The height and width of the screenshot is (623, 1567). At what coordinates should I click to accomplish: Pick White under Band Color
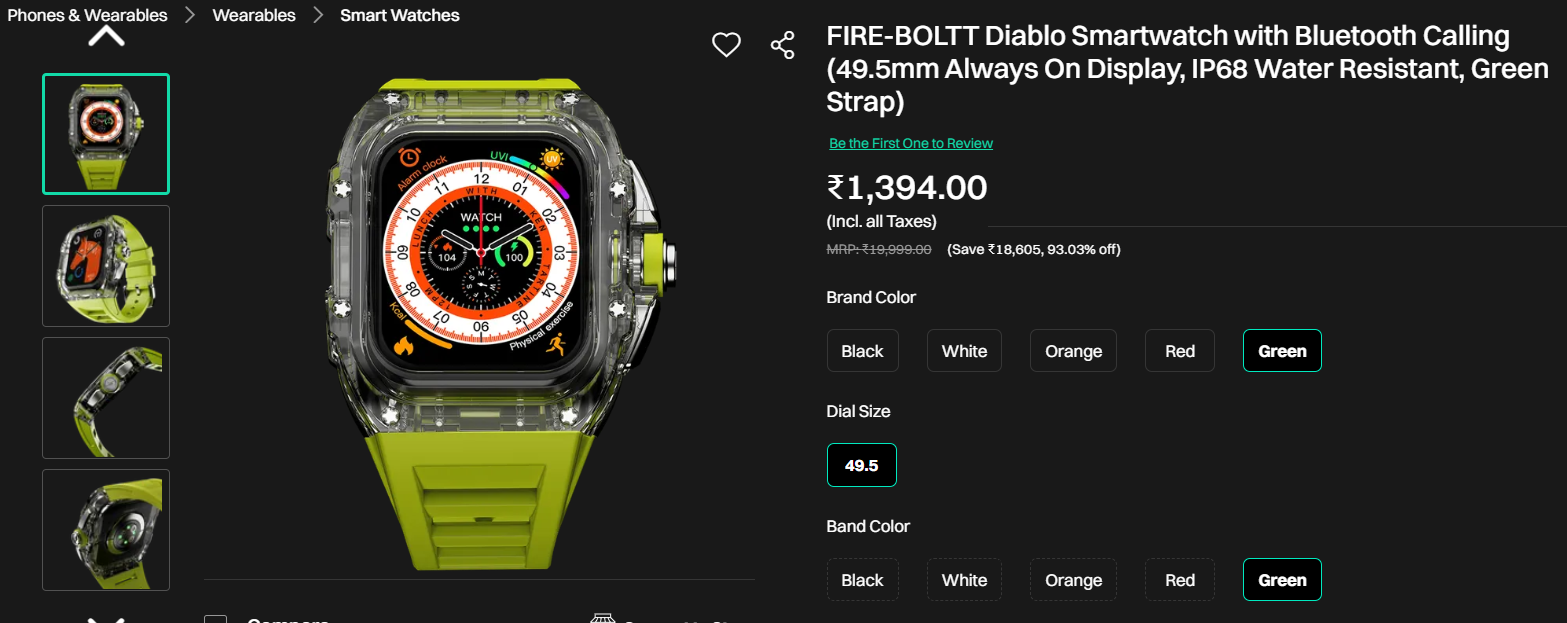[x=964, y=580]
